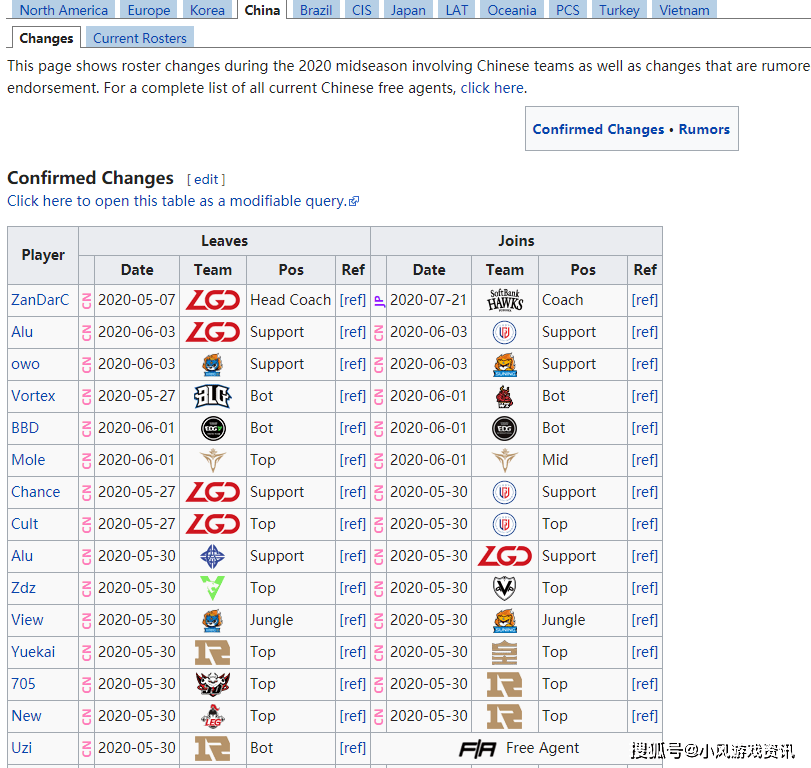Click the LGD logo in ZanDarC's leaves row

click(212, 300)
